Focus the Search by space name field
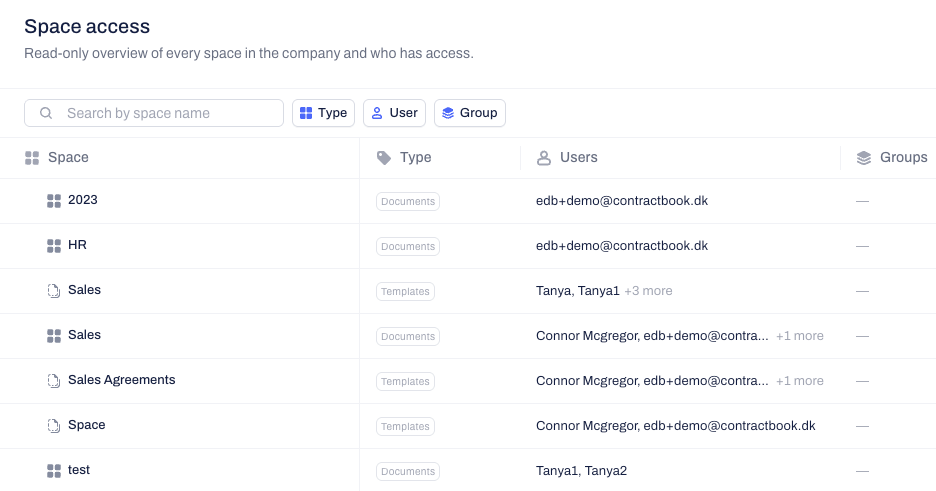This screenshot has width=936, height=491. coord(154,113)
